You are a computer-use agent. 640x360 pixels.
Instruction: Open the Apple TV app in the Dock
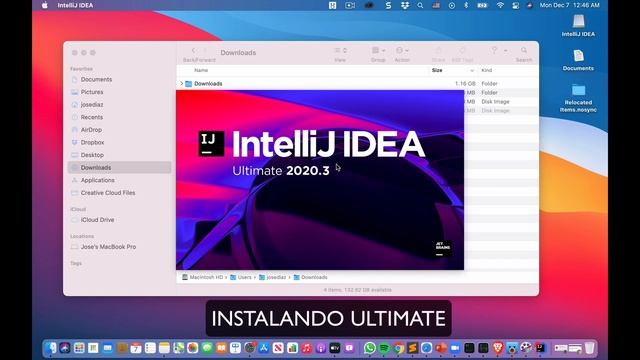pos(335,348)
